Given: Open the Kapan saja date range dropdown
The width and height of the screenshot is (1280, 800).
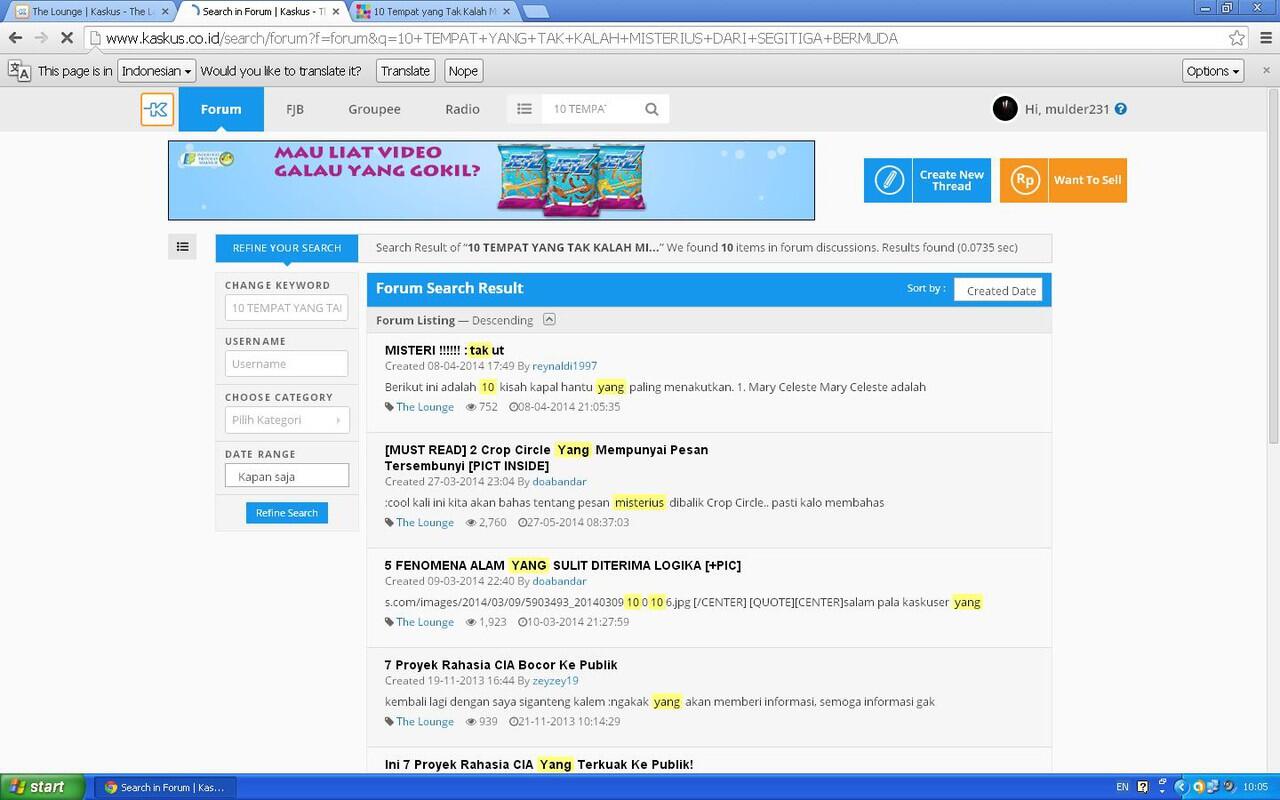Looking at the screenshot, I should tap(287, 476).
